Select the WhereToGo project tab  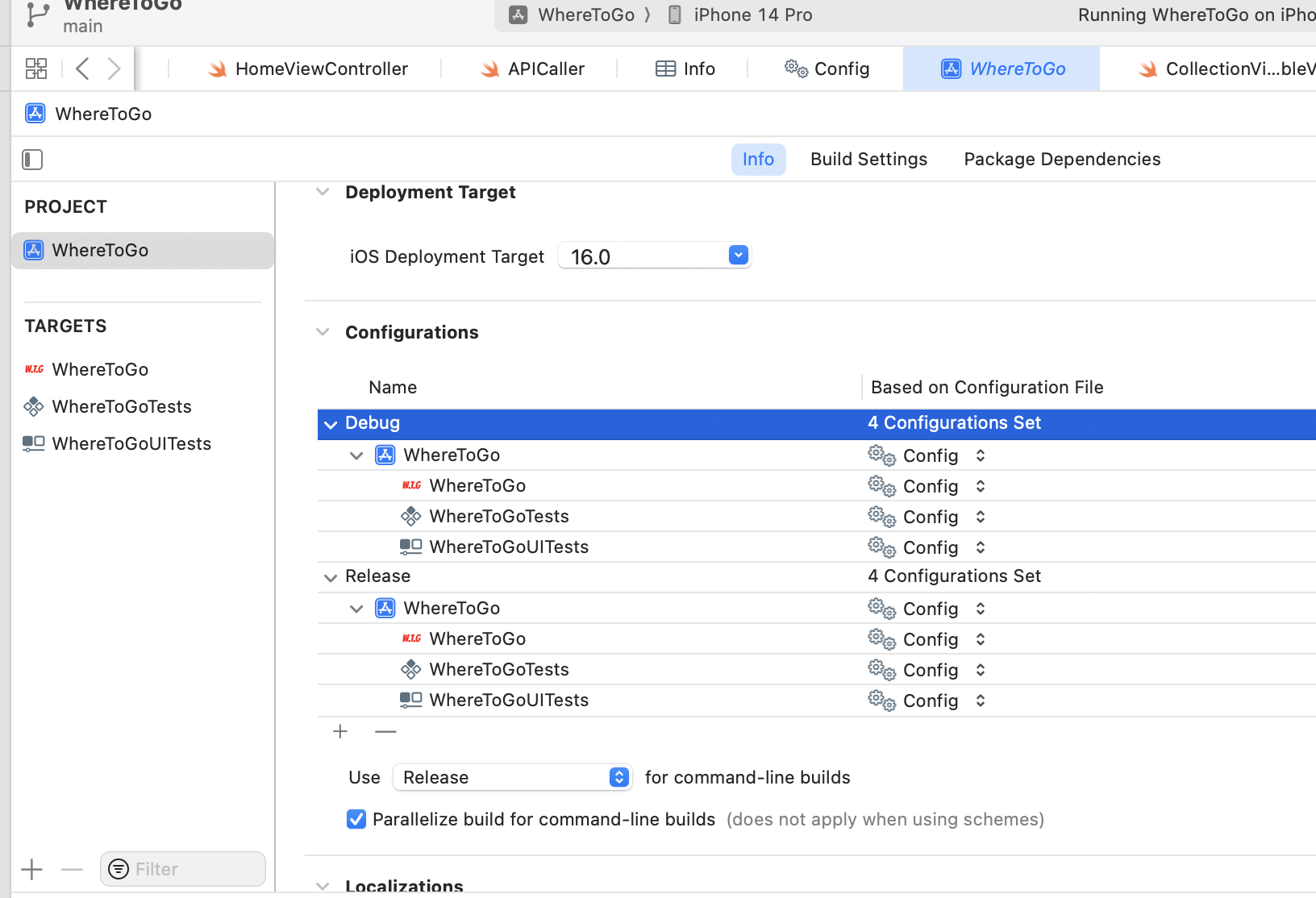coord(1002,69)
